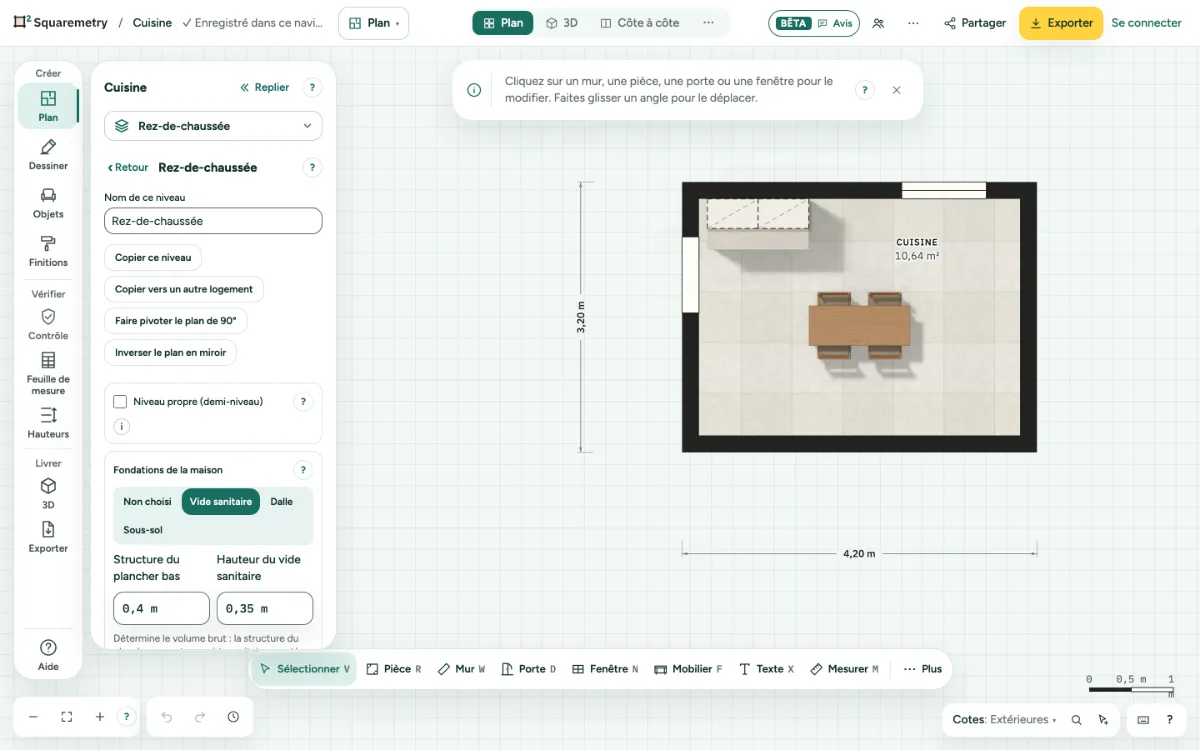Select the Non choisi foundation option
The image size is (1200, 750).
tap(147, 502)
